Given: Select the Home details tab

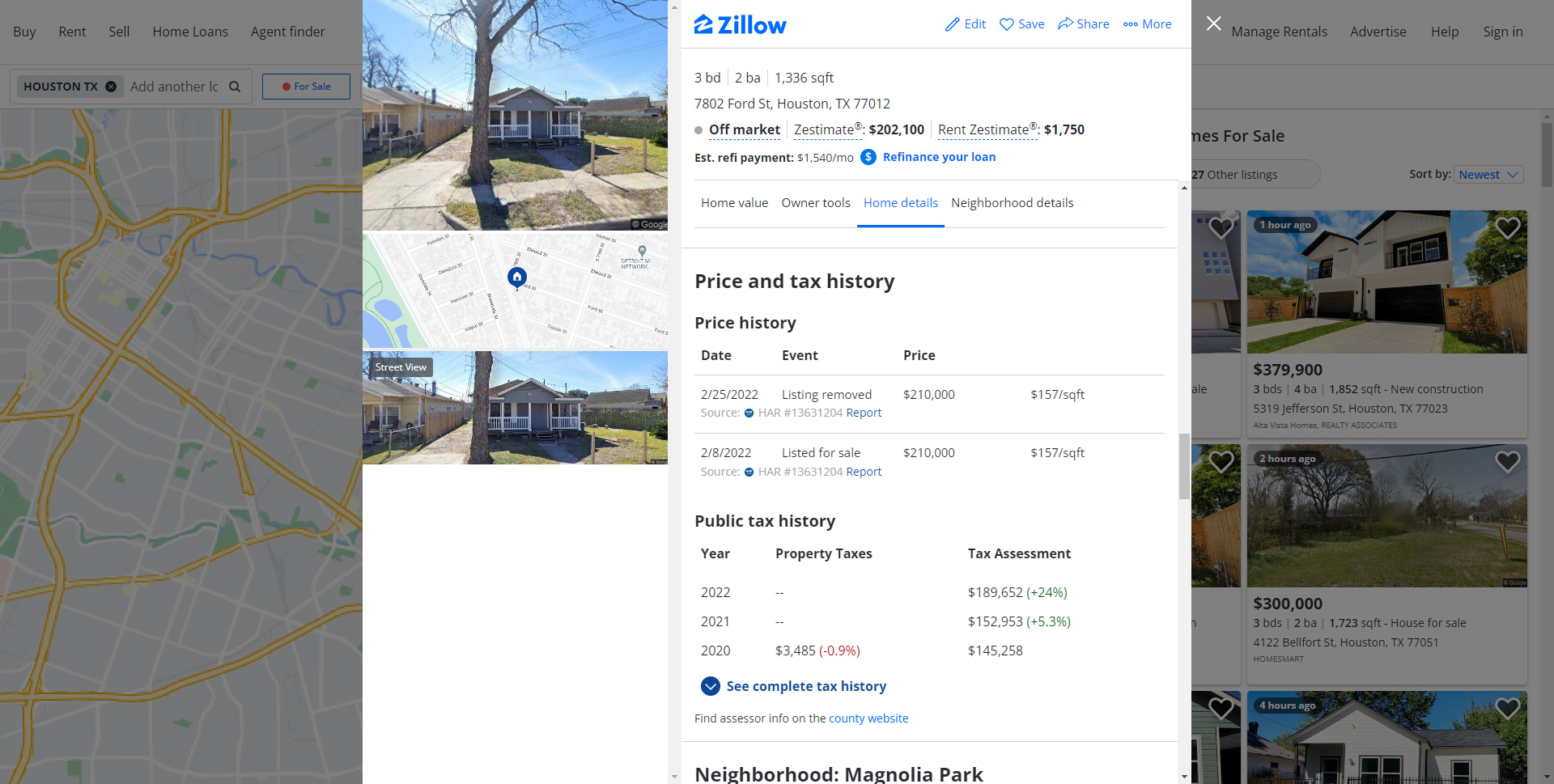Looking at the screenshot, I should pos(901,203).
